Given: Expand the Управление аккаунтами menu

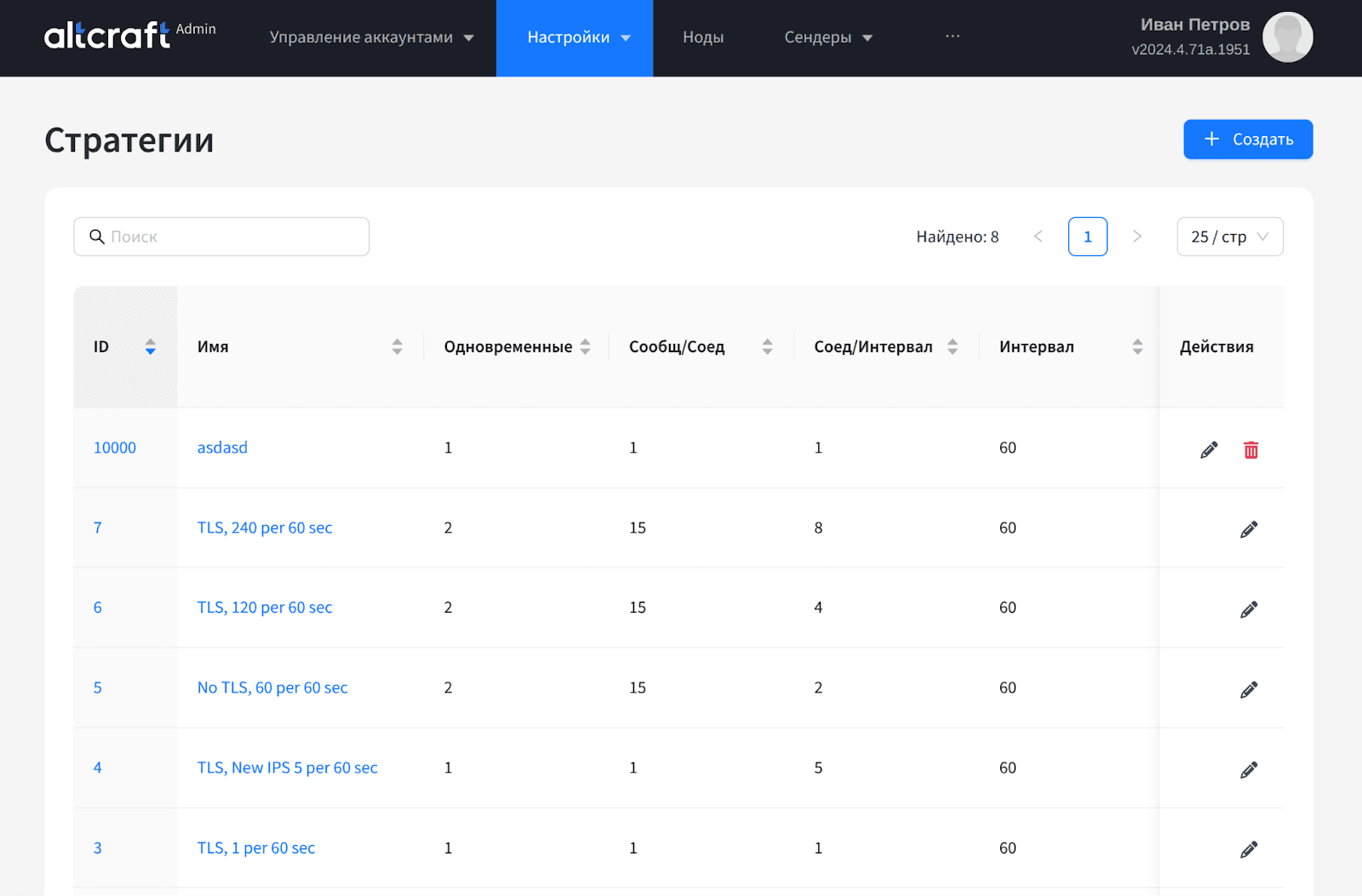Looking at the screenshot, I should coord(371,37).
